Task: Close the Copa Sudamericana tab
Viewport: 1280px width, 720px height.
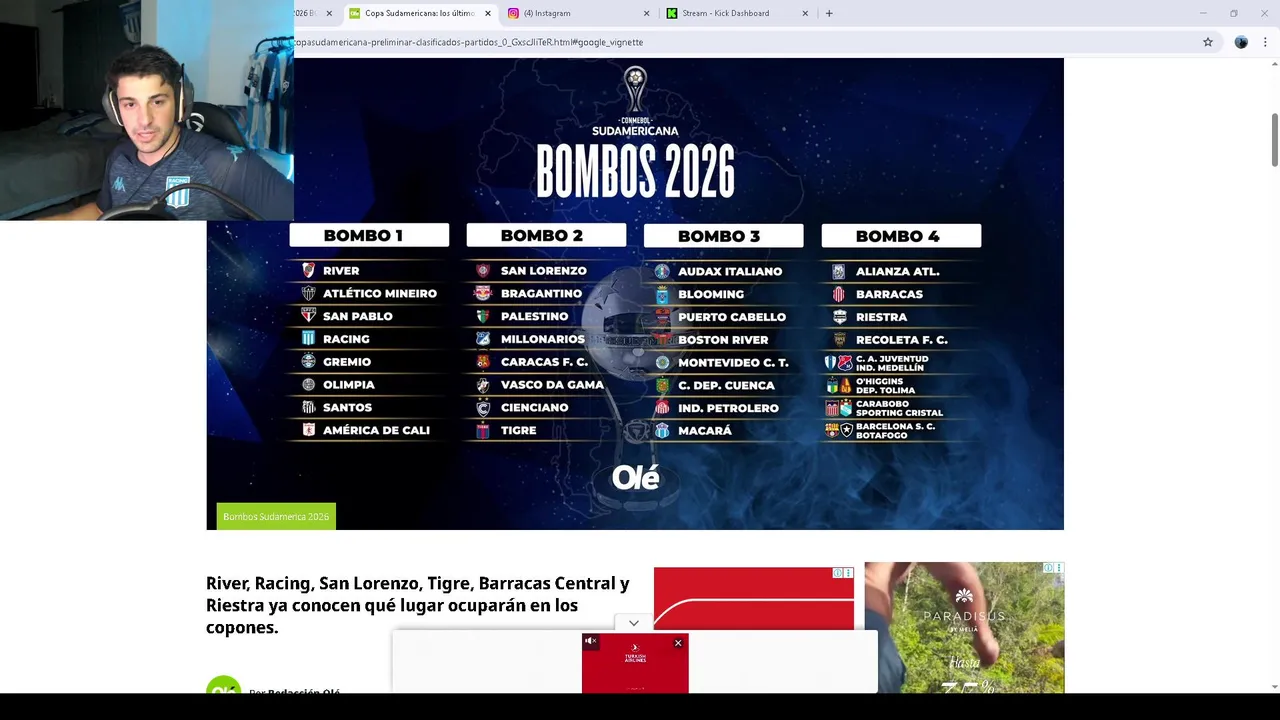Action: pyautogui.click(x=488, y=13)
